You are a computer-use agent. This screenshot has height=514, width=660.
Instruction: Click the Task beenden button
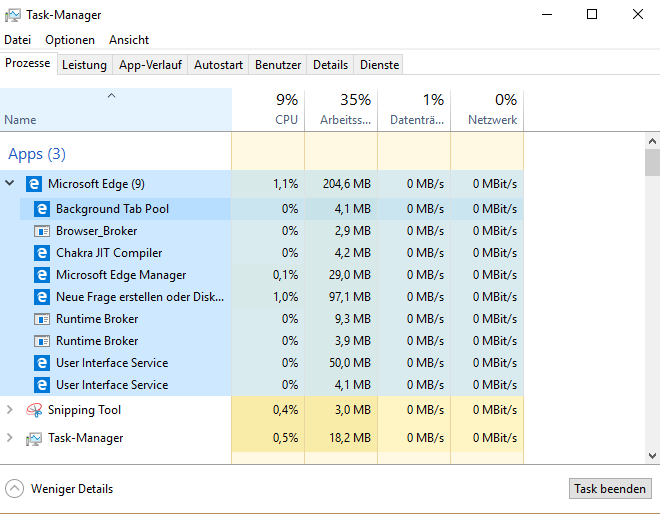[610, 489]
